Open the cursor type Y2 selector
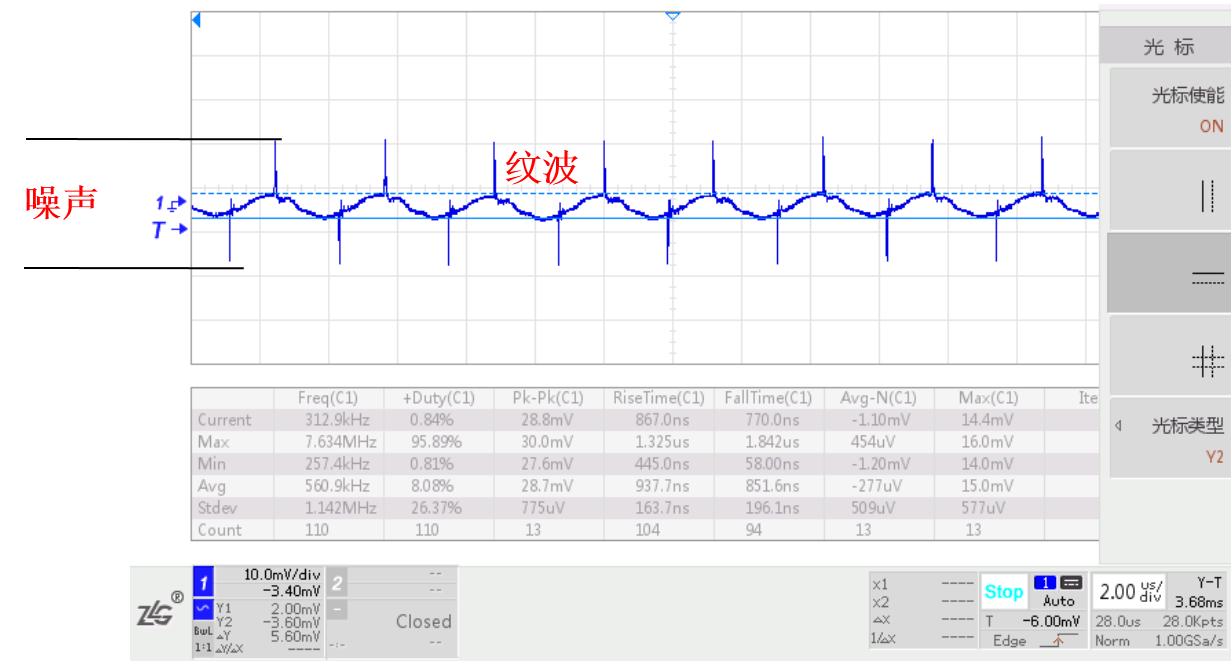The width and height of the screenshot is (1231, 661). tap(1166, 439)
